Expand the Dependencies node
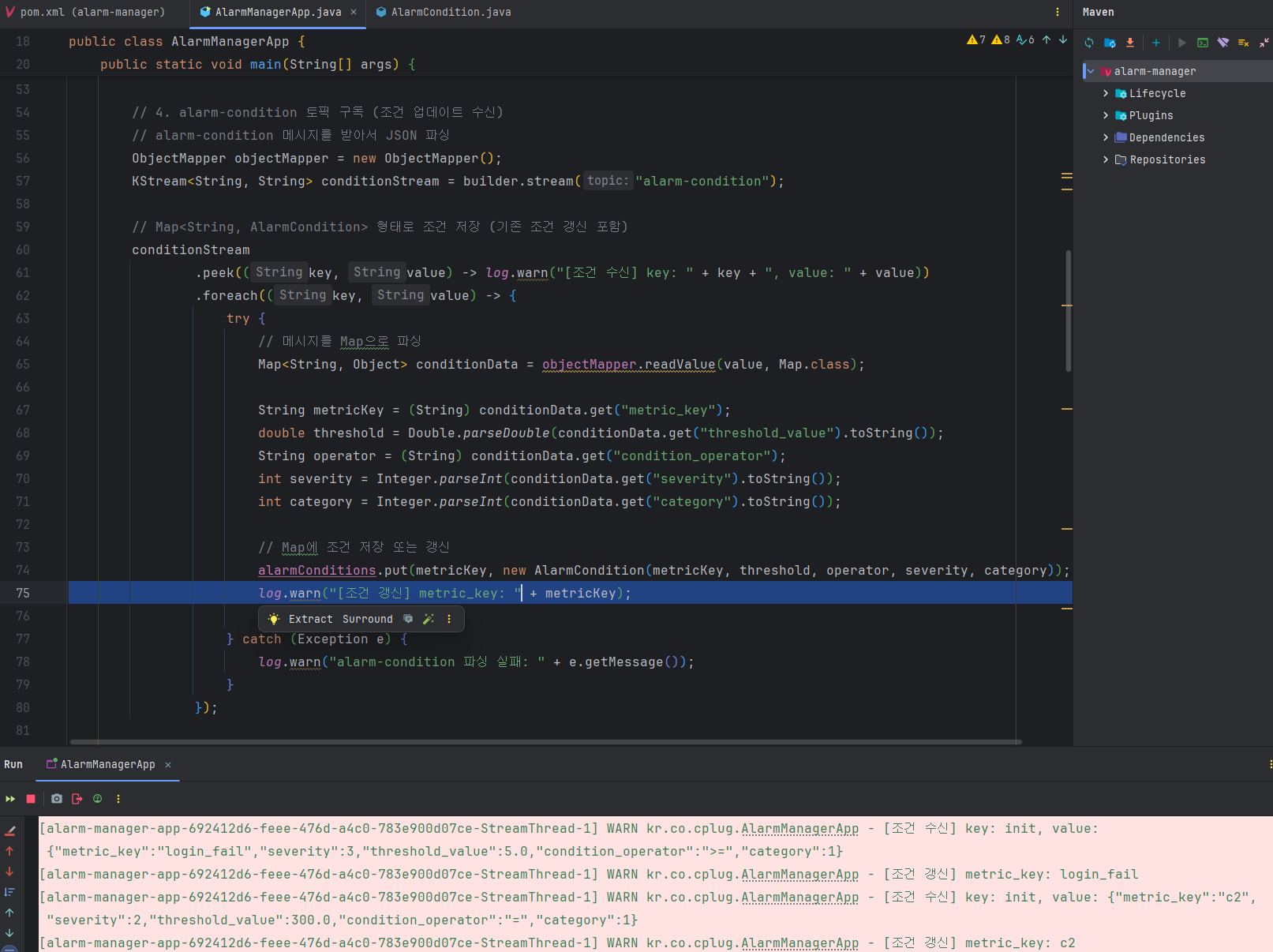Image resolution: width=1273 pixels, height=952 pixels. (x=1106, y=137)
